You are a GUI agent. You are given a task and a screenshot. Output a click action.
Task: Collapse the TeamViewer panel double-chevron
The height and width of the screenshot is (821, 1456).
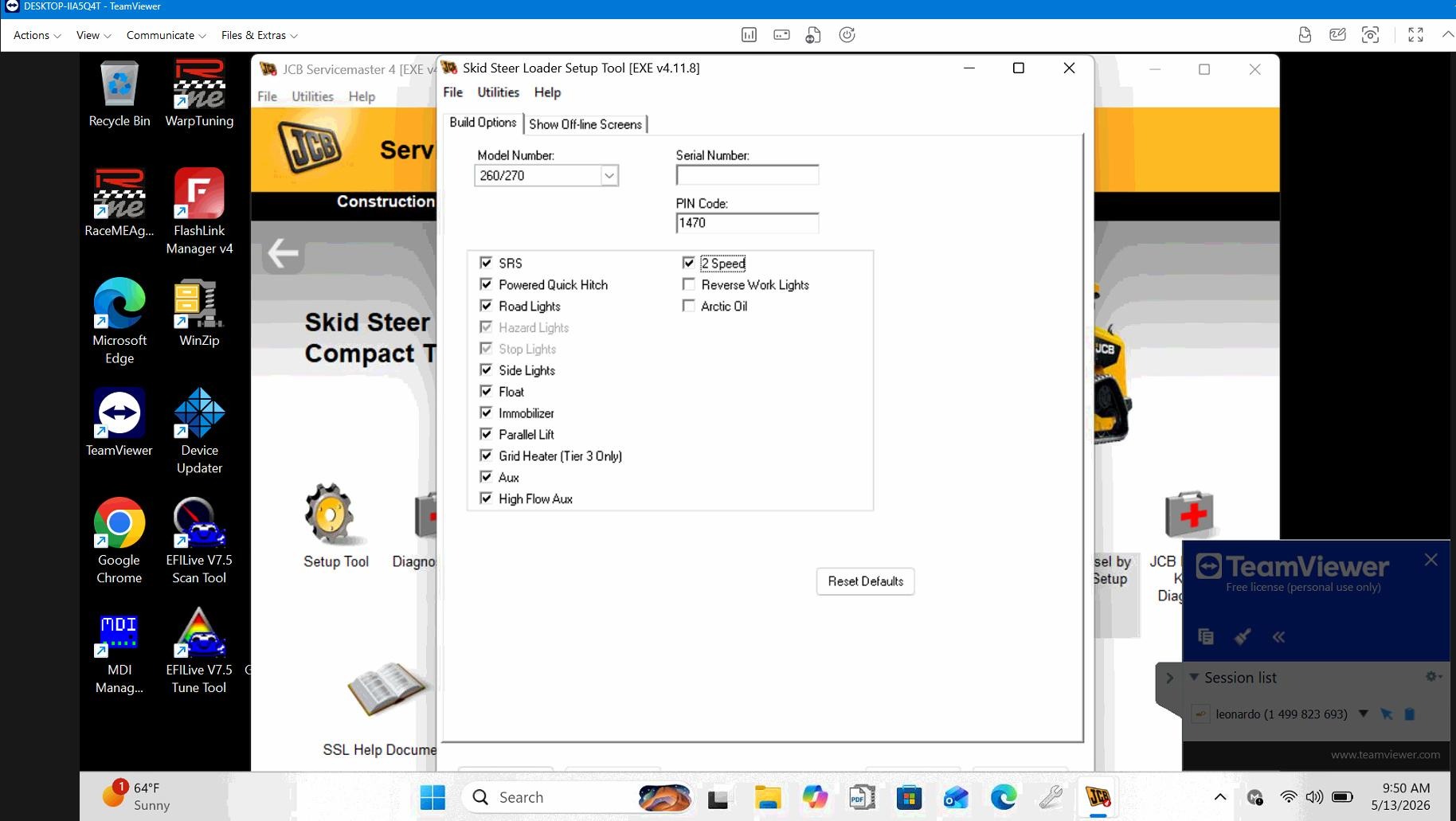(1278, 636)
